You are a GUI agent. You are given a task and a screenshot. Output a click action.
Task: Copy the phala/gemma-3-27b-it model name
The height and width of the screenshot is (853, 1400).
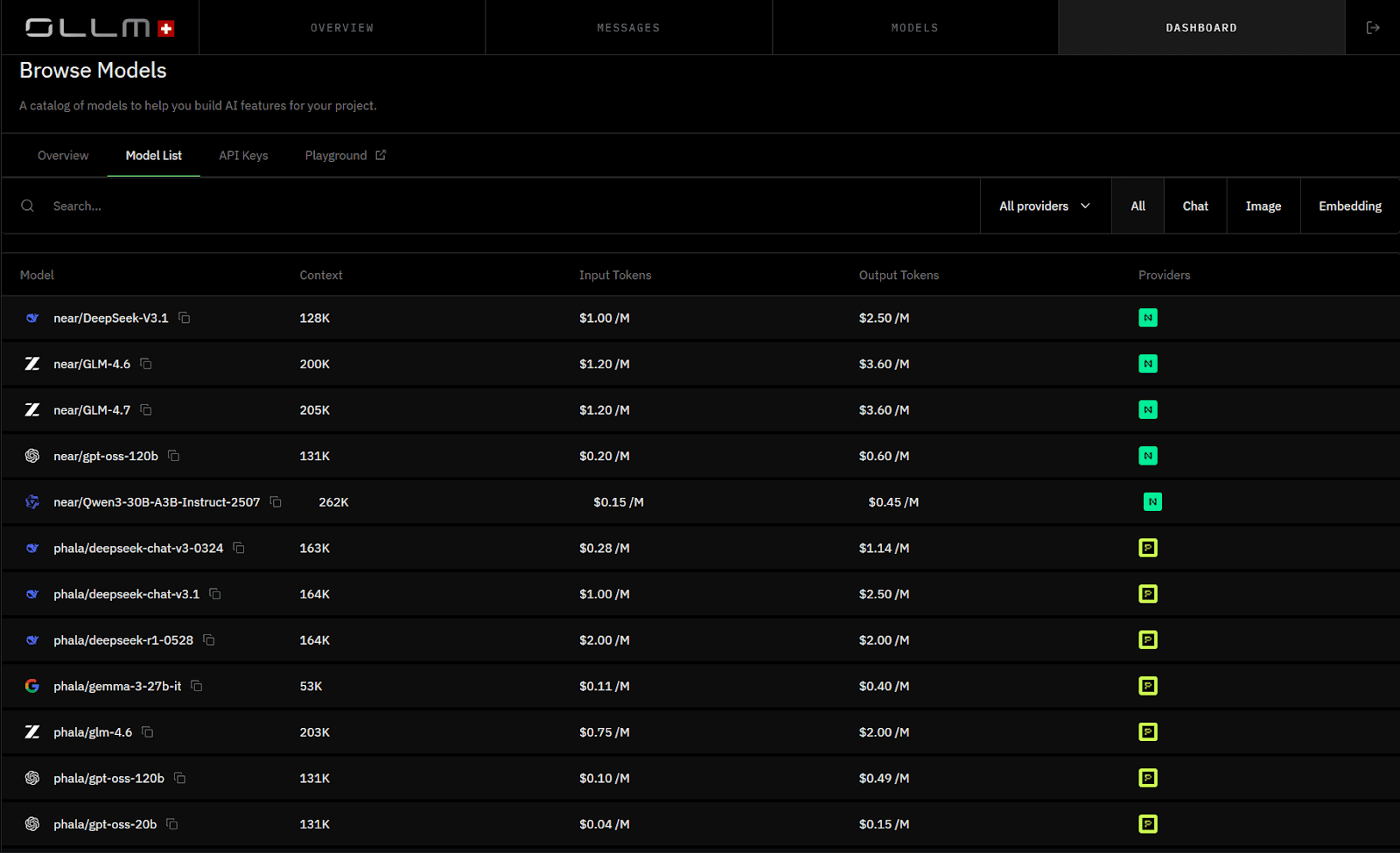tap(197, 686)
